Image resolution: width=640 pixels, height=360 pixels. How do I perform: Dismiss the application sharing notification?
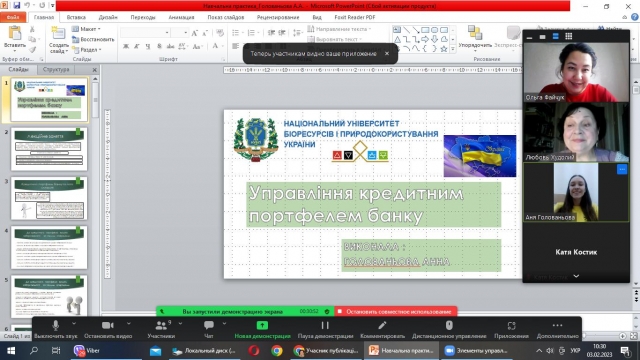coord(387,53)
